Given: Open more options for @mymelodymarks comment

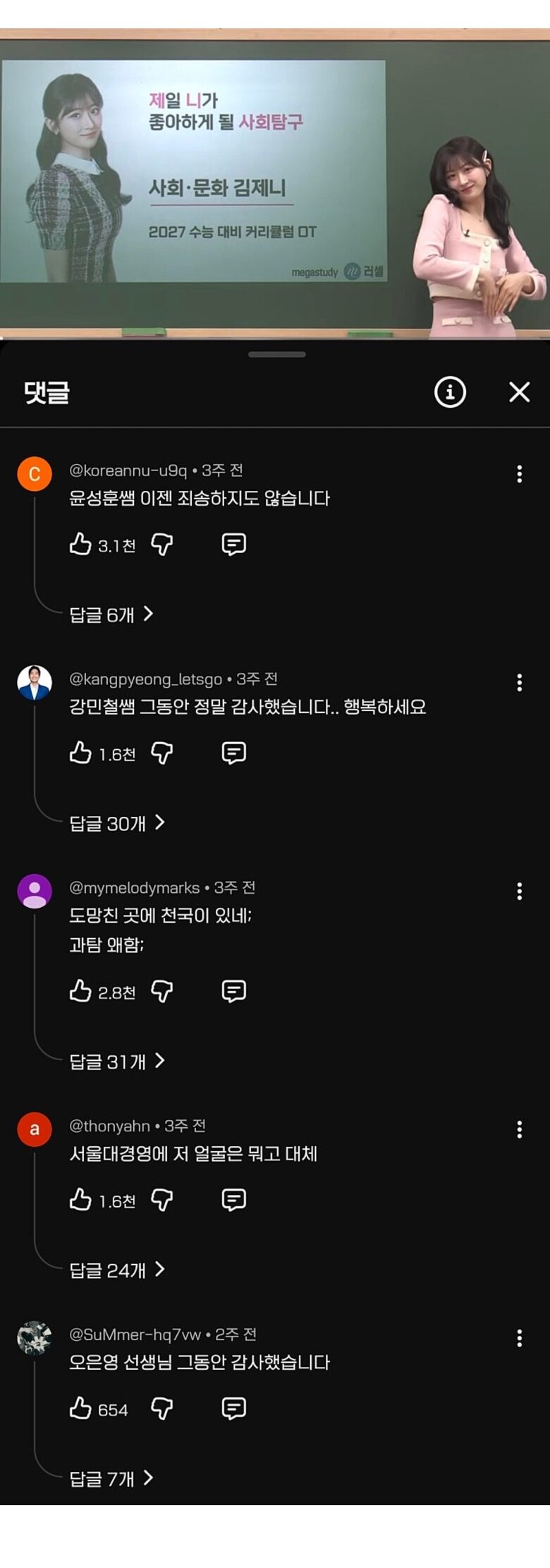Looking at the screenshot, I should (520, 892).
